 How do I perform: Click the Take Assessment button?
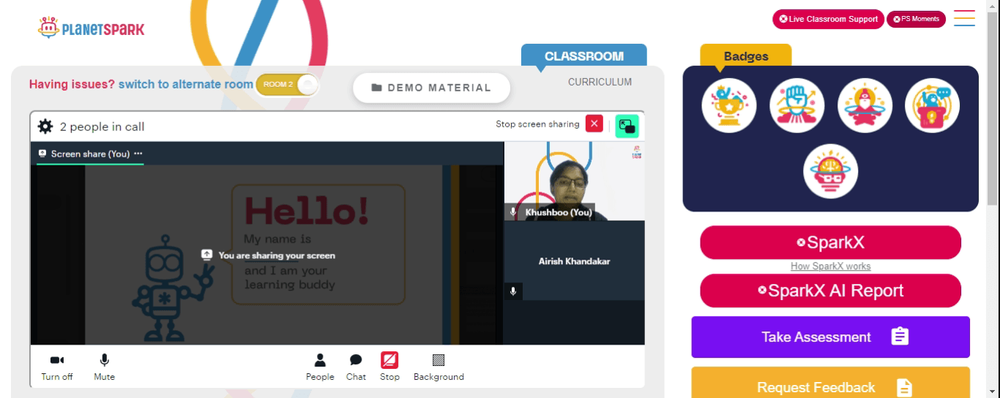(830, 337)
